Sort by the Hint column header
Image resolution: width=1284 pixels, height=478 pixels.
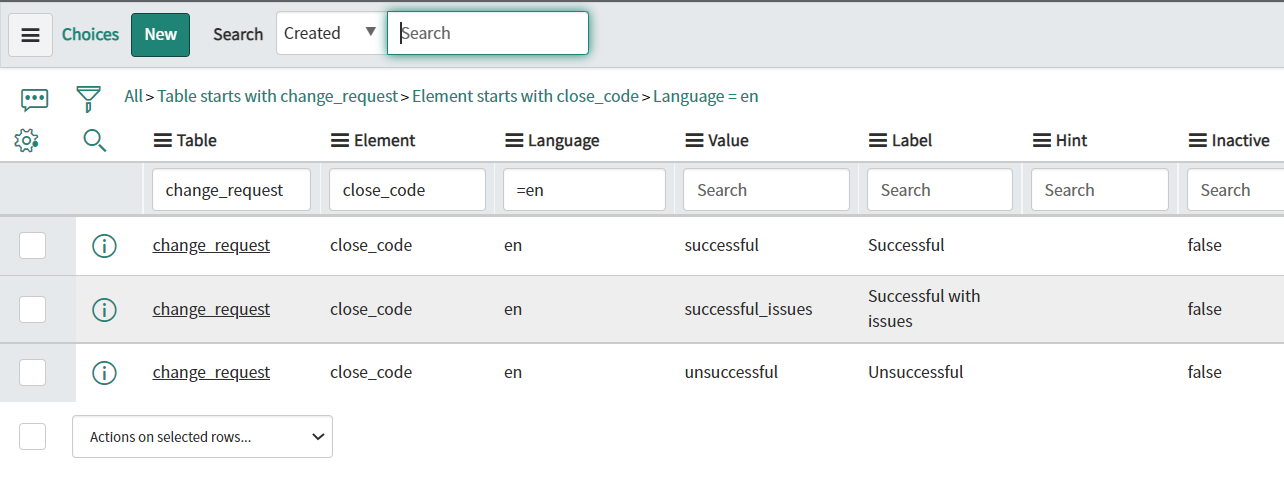pos(1071,141)
